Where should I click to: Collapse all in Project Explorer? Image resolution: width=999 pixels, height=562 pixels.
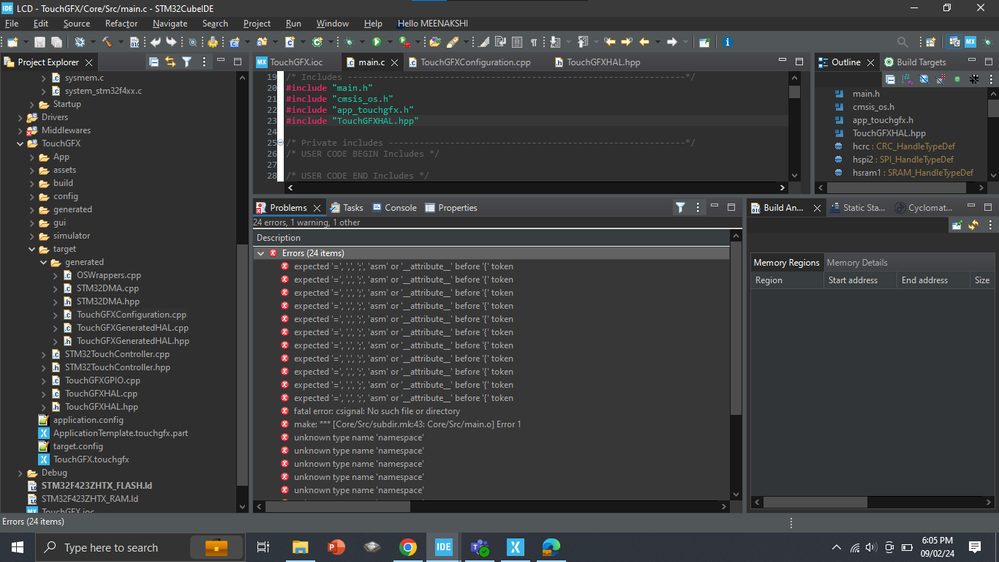pyautogui.click(x=154, y=62)
